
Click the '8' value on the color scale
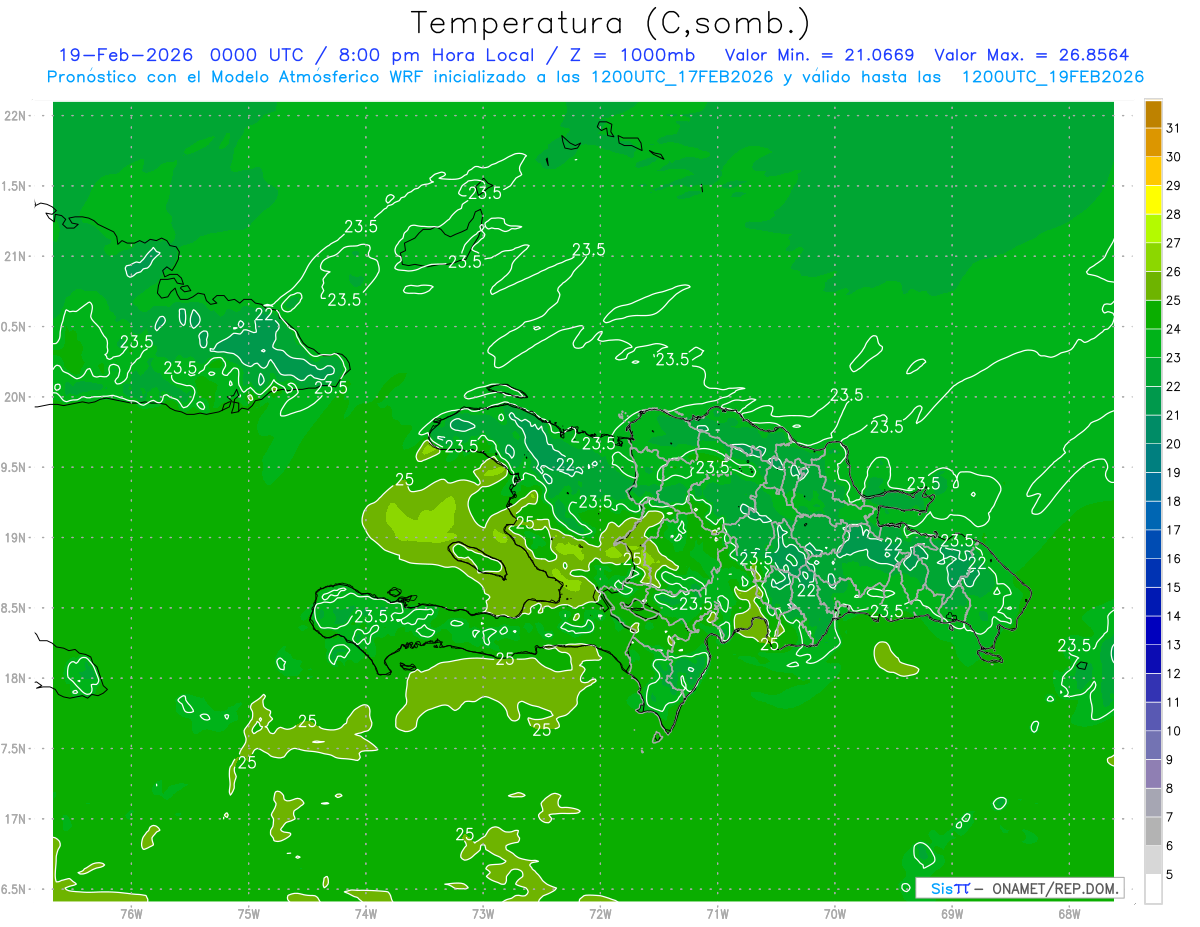pos(1170,789)
